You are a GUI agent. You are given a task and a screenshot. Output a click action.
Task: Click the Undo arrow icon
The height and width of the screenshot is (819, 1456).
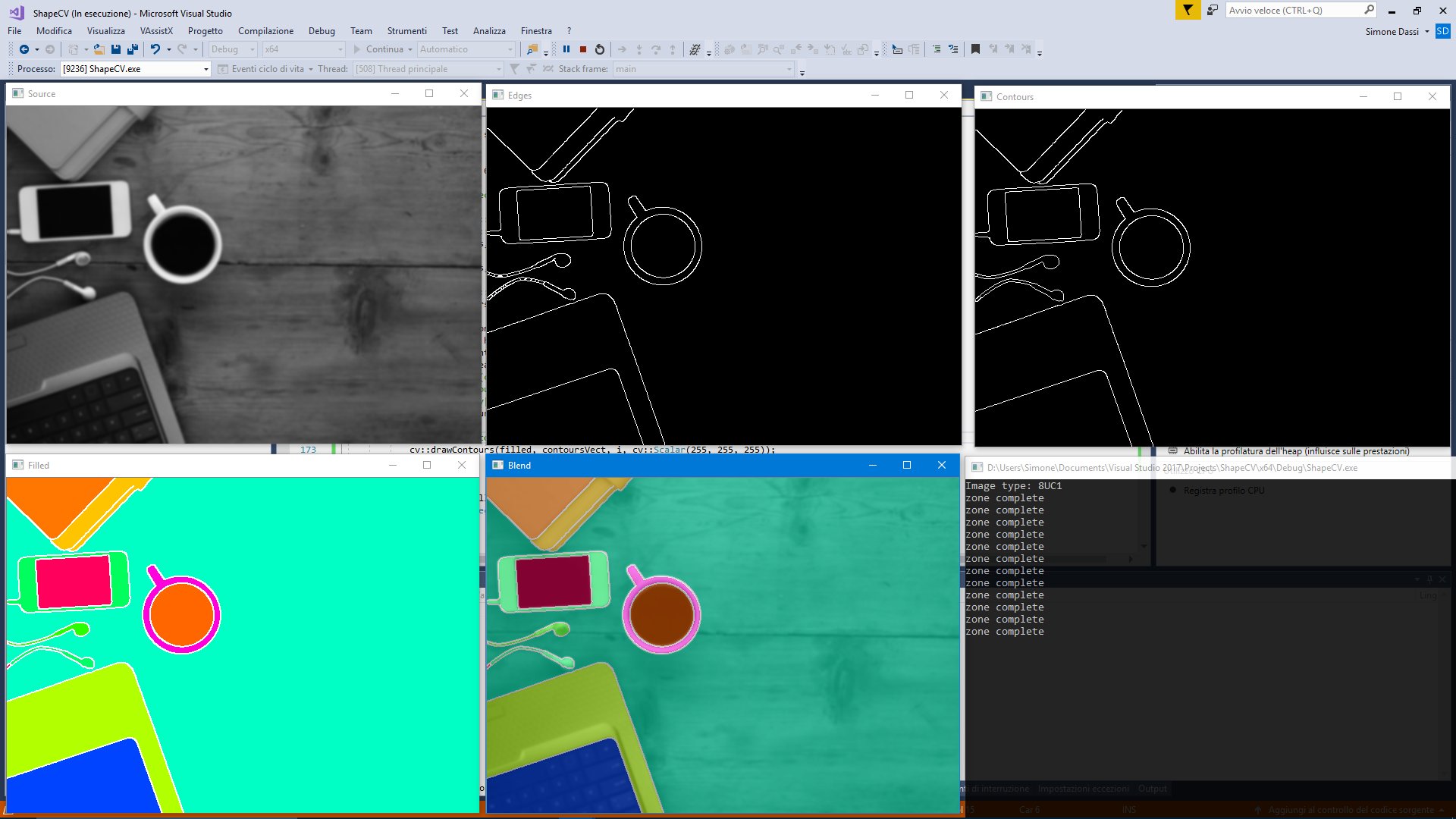pyautogui.click(x=155, y=49)
